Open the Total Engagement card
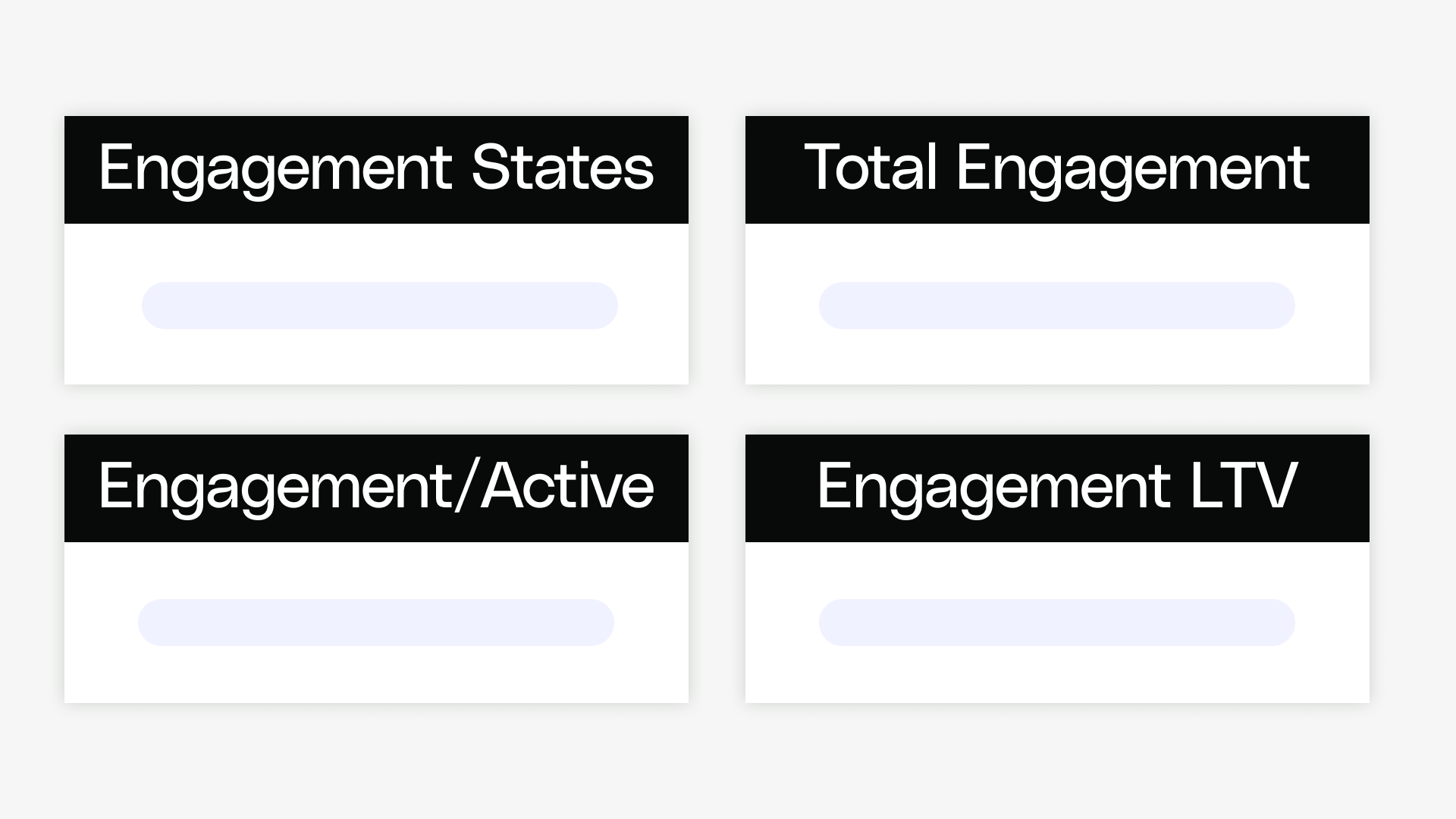Viewport: 1456px width, 819px height. 1058,250
